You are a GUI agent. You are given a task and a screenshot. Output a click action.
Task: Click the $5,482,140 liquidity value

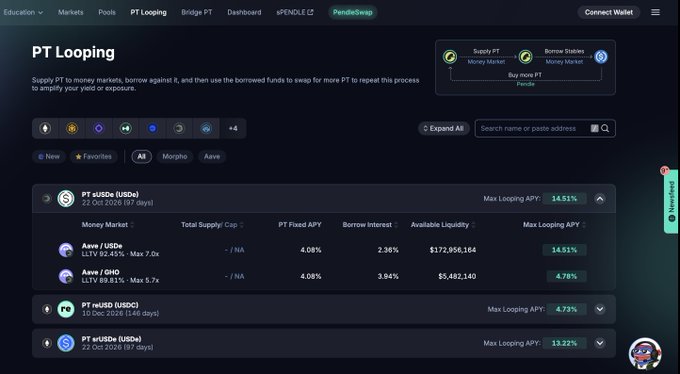tap(457, 276)
